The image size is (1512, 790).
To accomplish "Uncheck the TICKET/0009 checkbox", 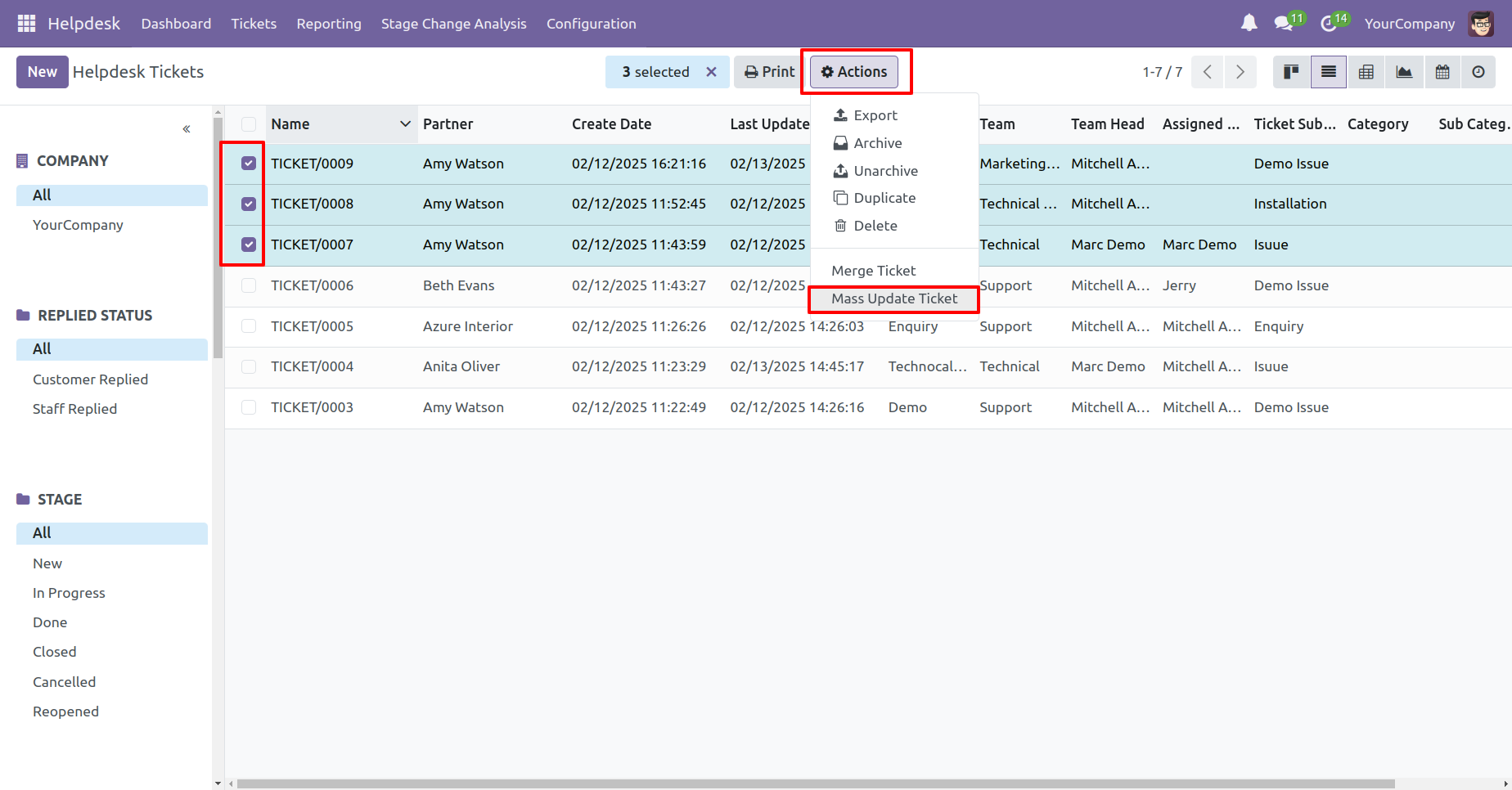I will (249, 164).
